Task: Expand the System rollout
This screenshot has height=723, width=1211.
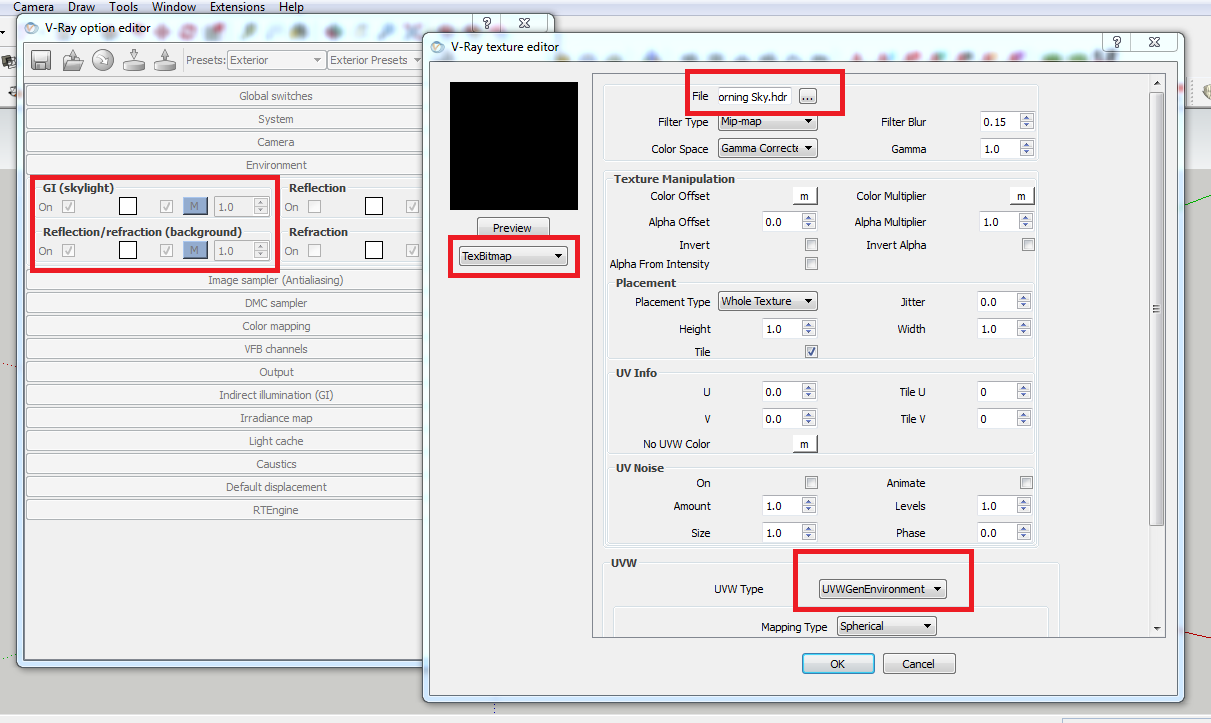Action: 224,119
